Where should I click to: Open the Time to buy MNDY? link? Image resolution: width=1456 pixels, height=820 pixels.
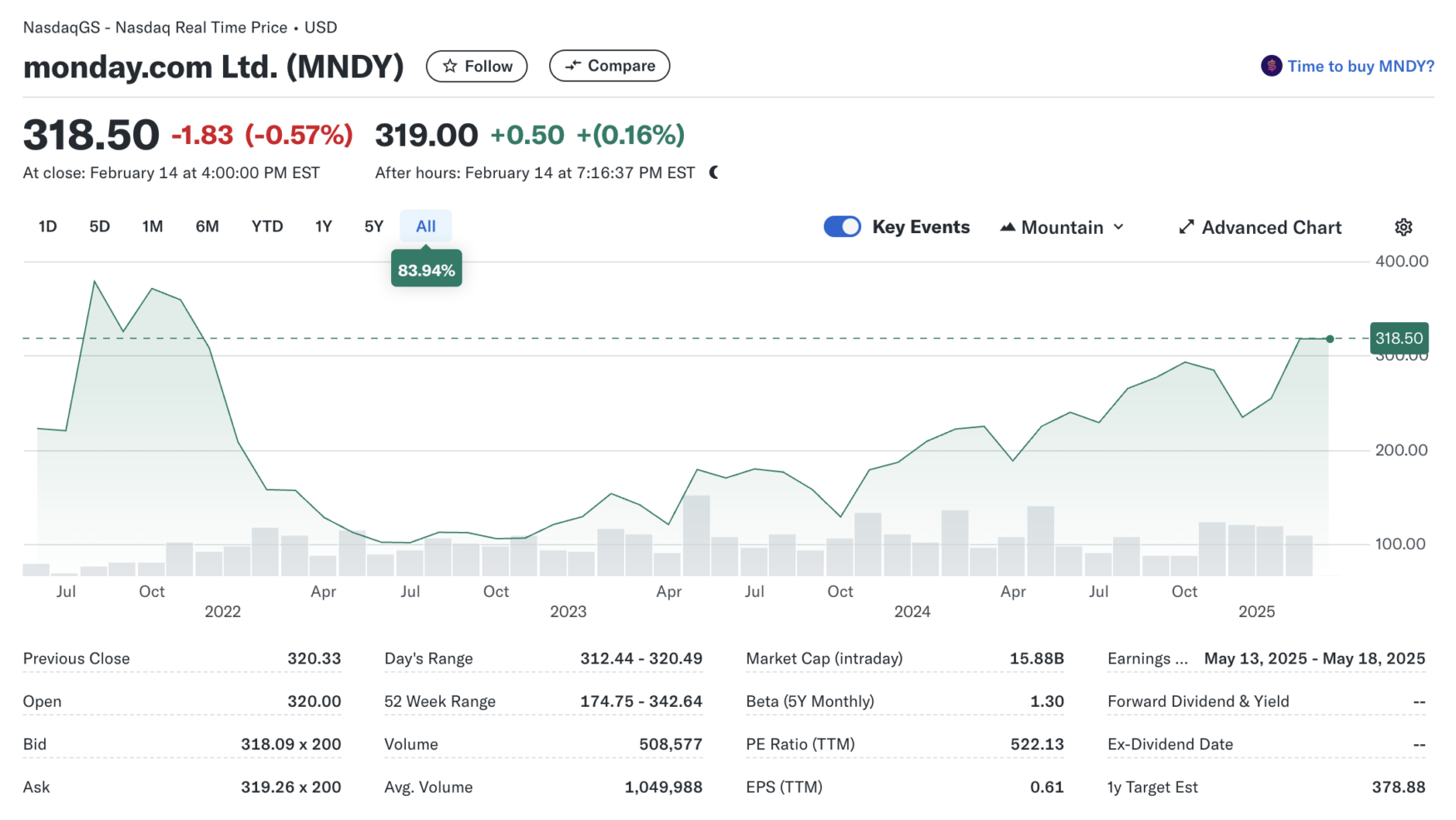(x=1360, y=67)
